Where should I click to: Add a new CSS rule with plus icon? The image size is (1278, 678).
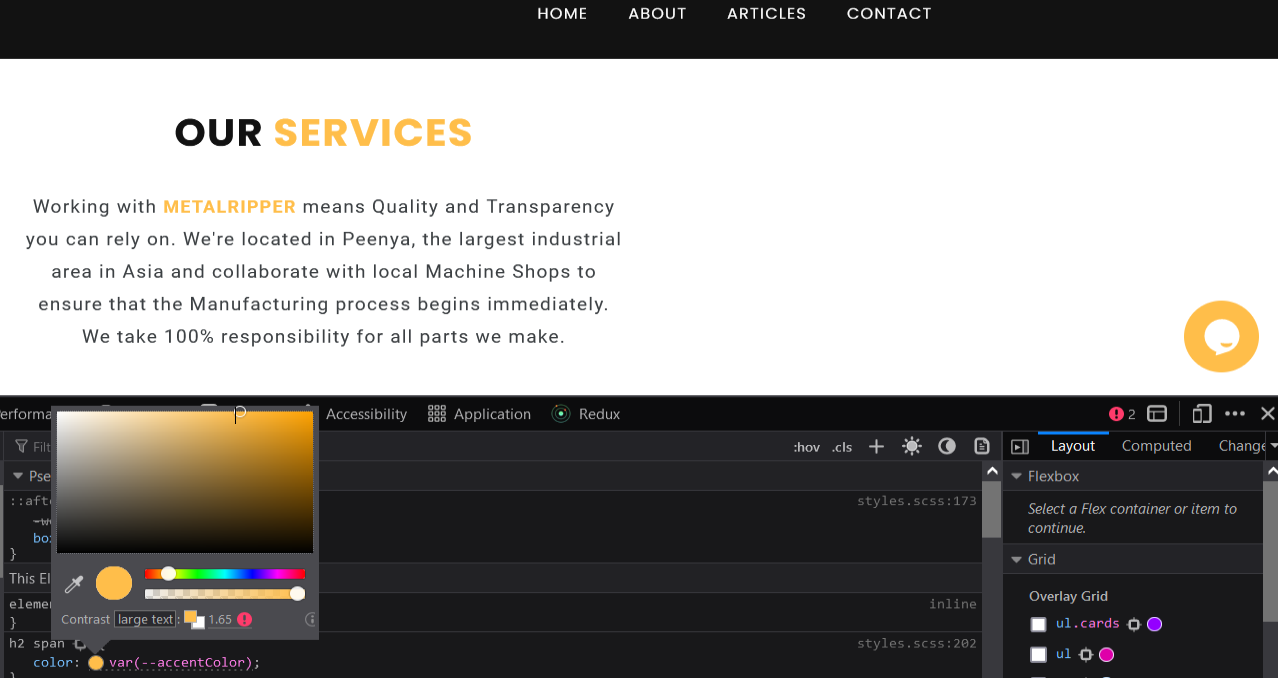tap(876, 446)
